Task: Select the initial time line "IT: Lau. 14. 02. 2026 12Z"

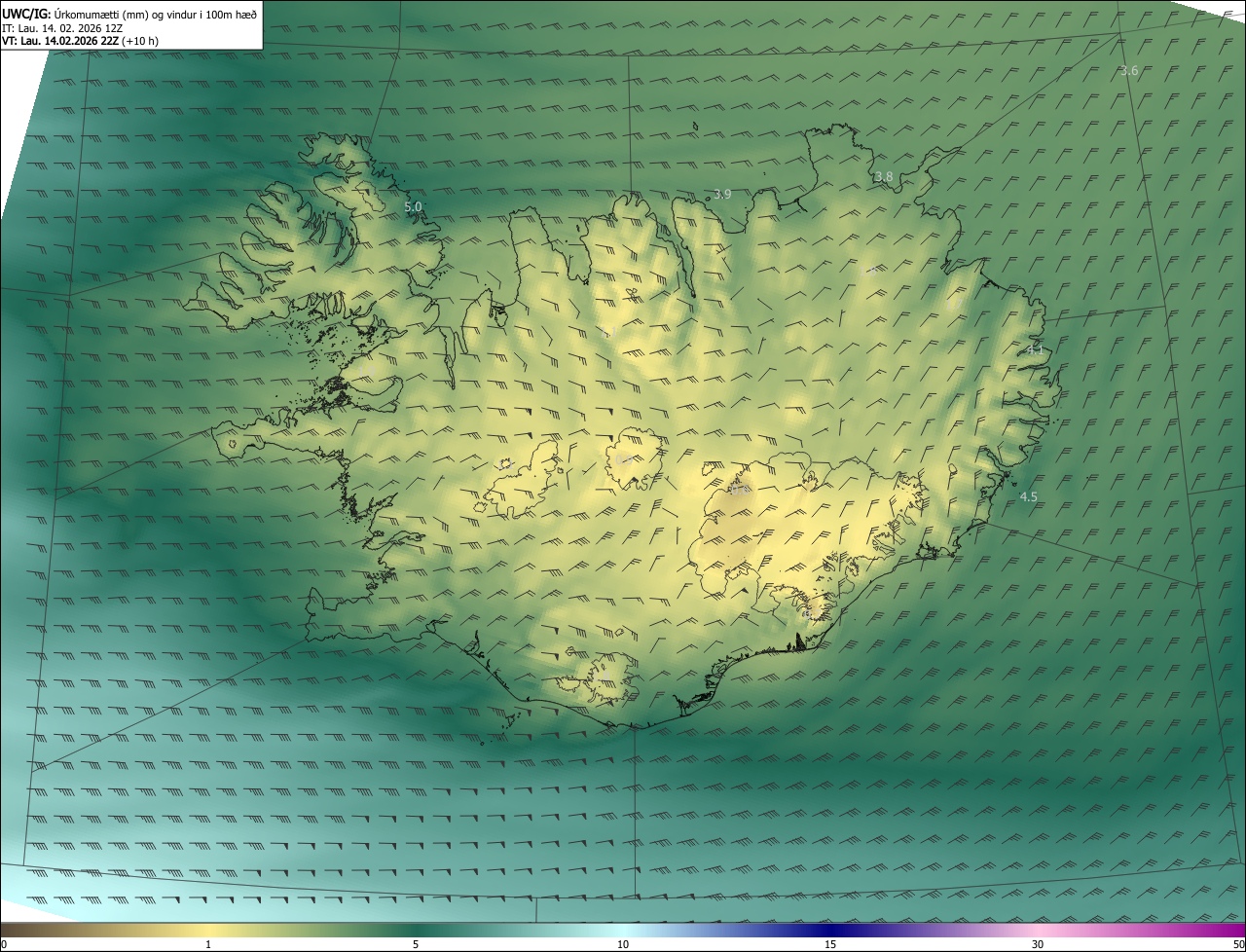Action: click(62, 27)
